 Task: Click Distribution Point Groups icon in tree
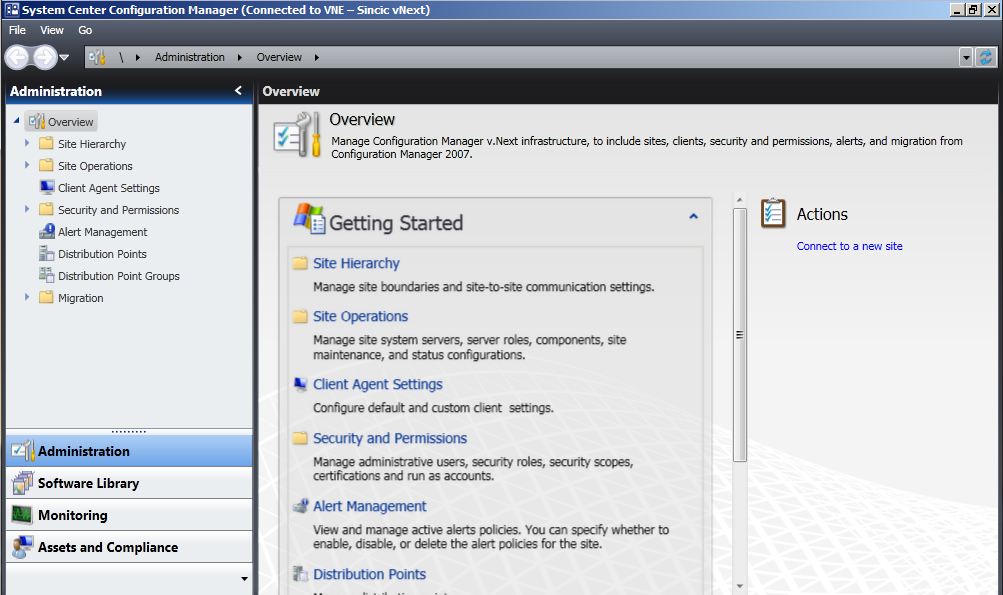47,275
